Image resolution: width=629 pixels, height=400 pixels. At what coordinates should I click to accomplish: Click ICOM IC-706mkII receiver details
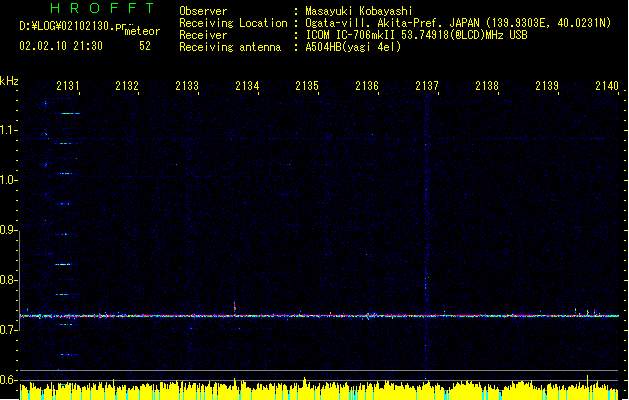[x=416, y=35]
